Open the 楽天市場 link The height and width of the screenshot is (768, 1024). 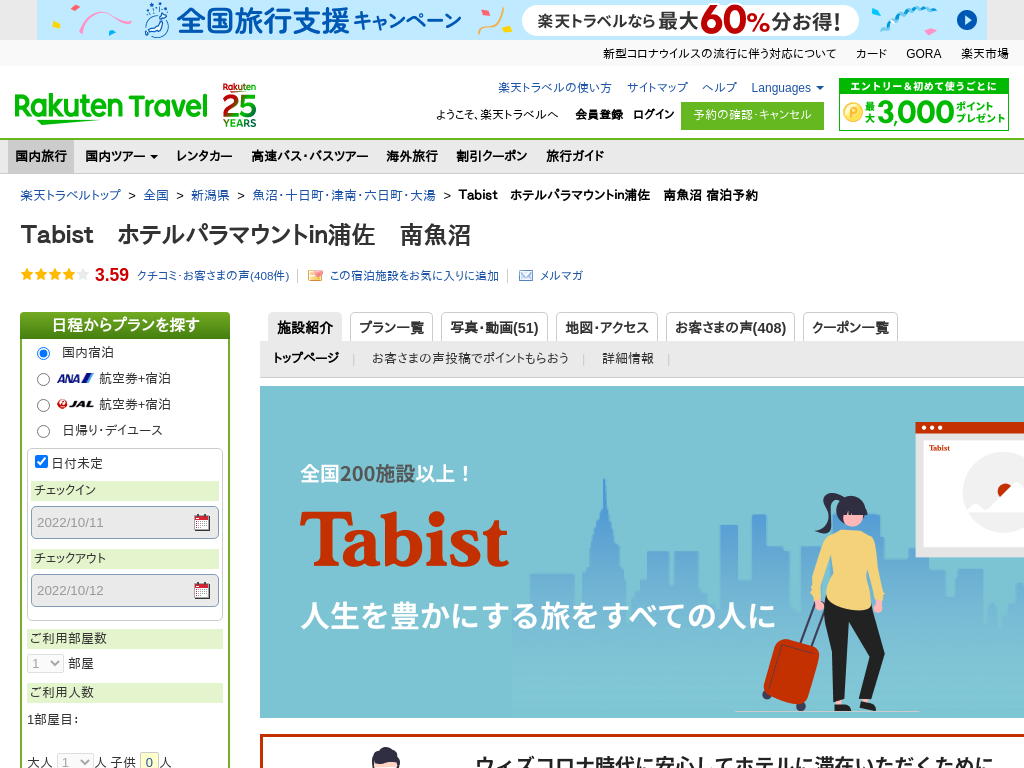[x=985, y=54]
